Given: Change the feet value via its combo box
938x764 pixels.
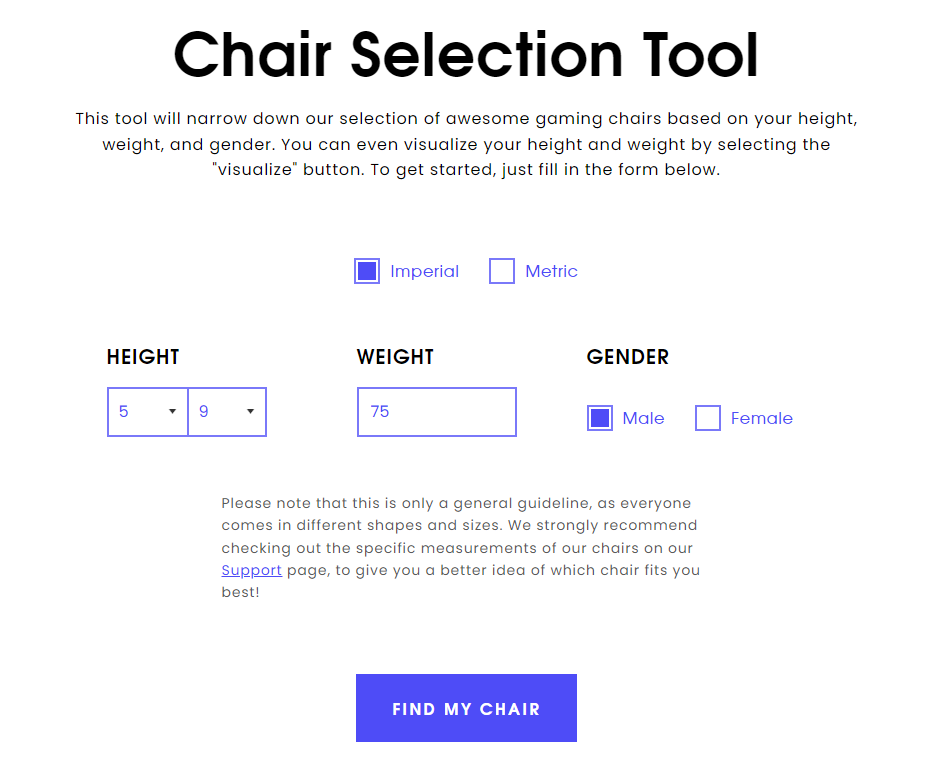Looking at the screenshot, I should (147, 411).
